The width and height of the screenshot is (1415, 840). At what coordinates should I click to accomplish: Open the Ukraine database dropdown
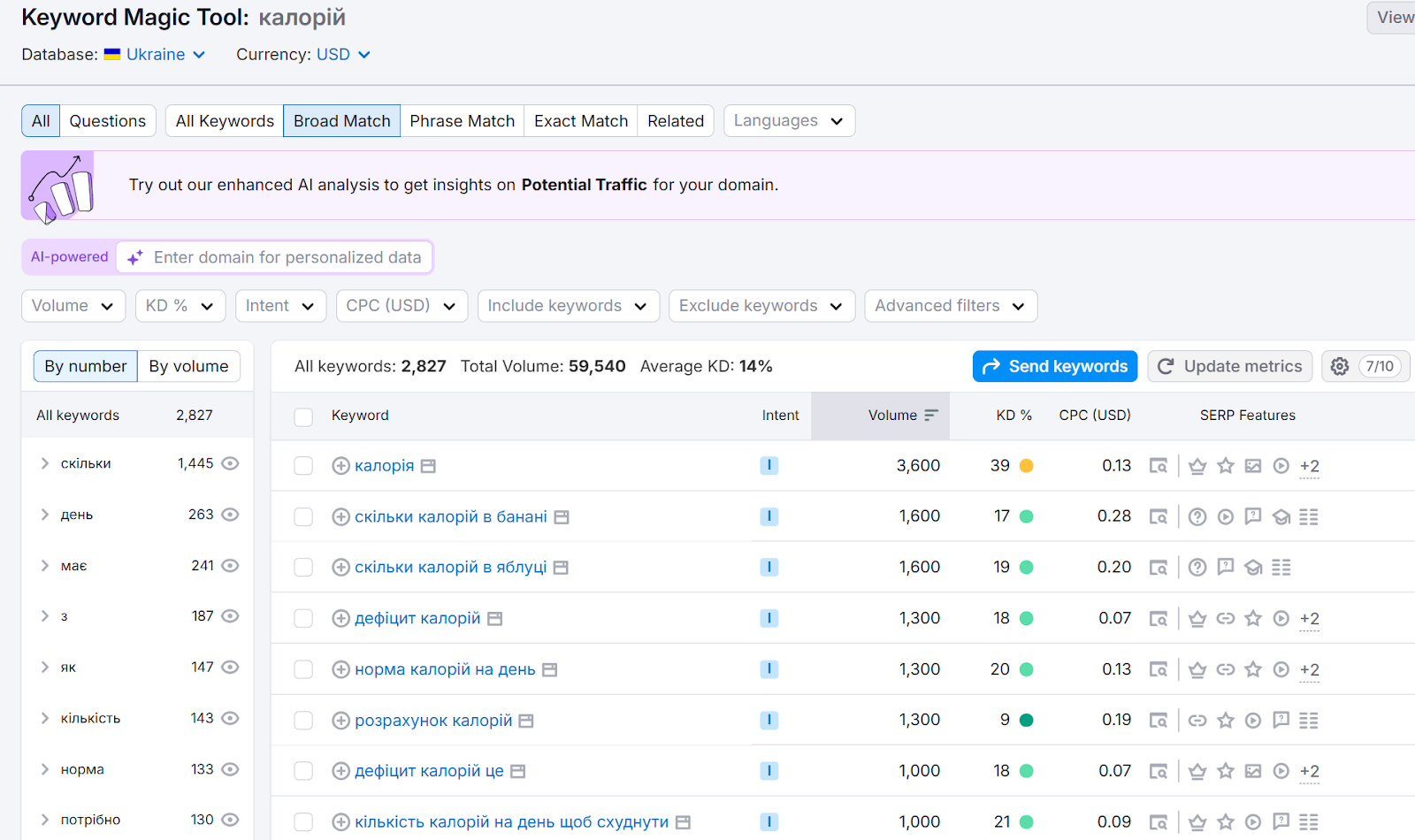pyautogui.click(x=155, y=55)
